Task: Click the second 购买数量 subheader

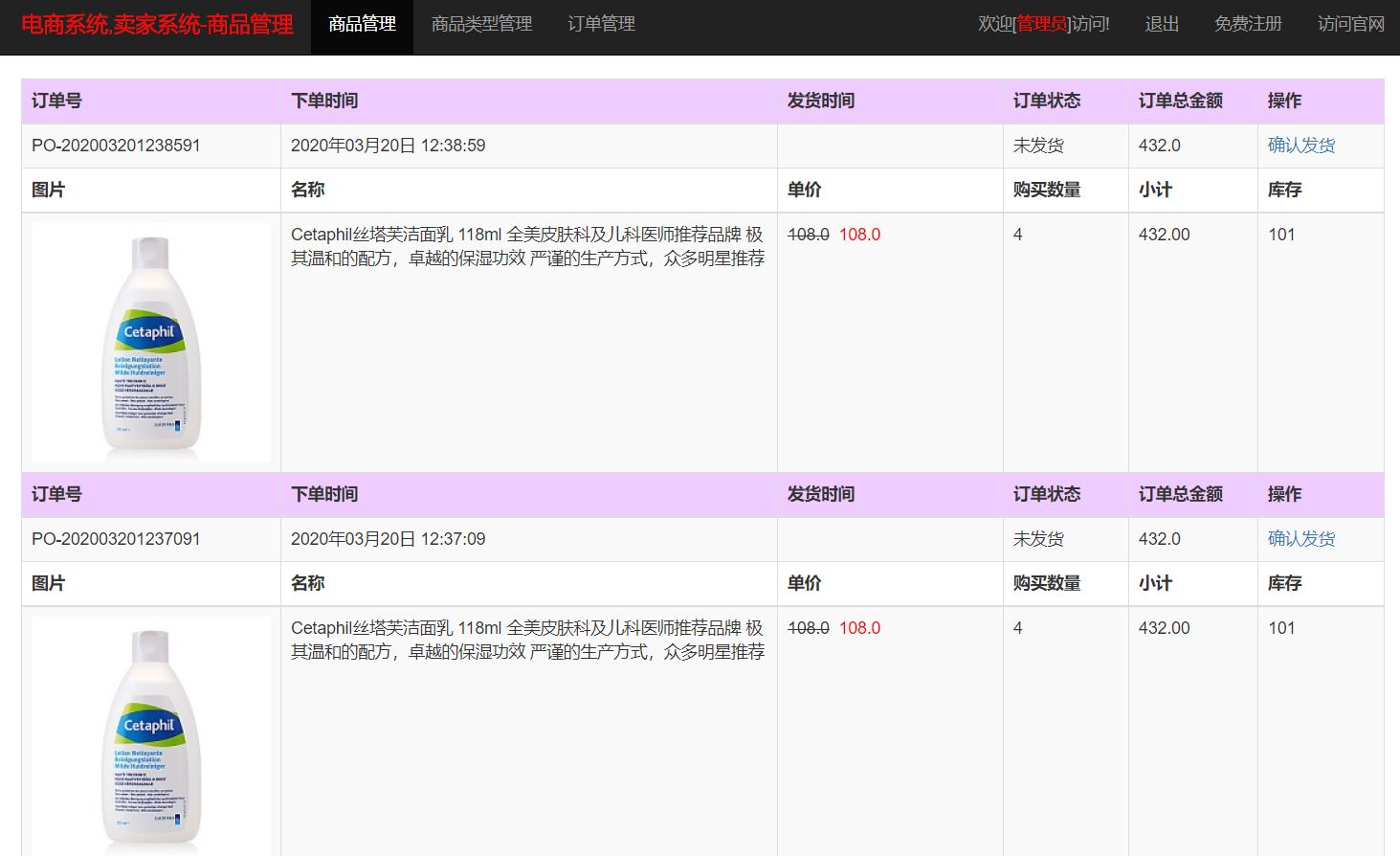Action: (x=1047, y=583)
